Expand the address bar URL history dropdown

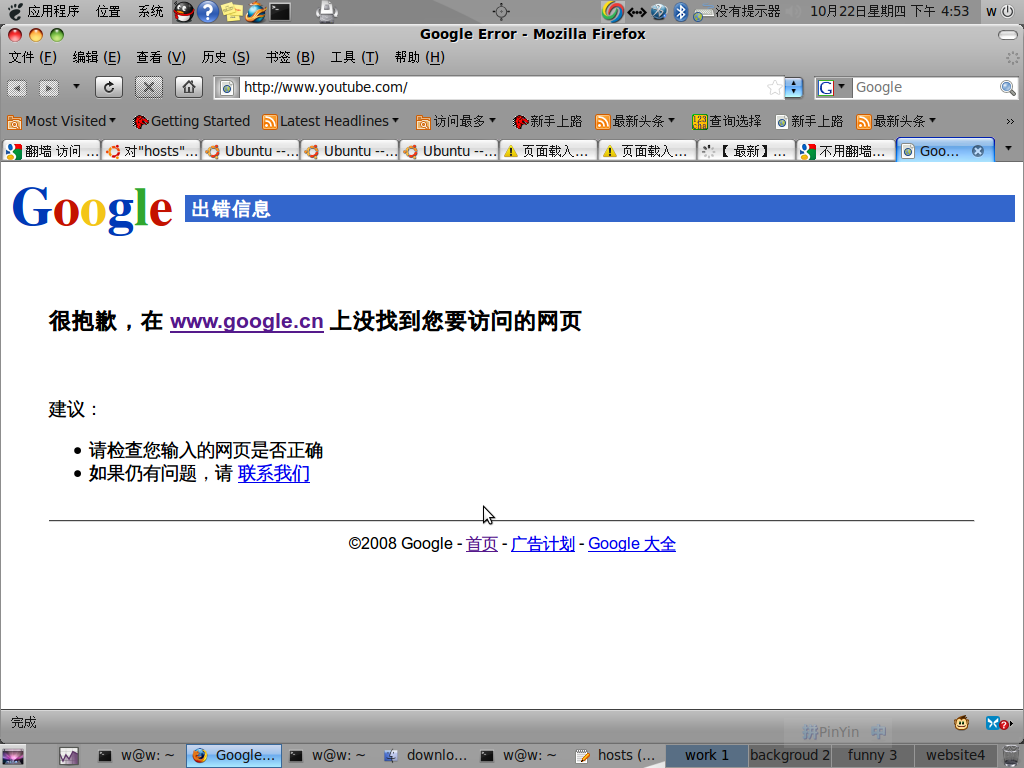[793, 88]
